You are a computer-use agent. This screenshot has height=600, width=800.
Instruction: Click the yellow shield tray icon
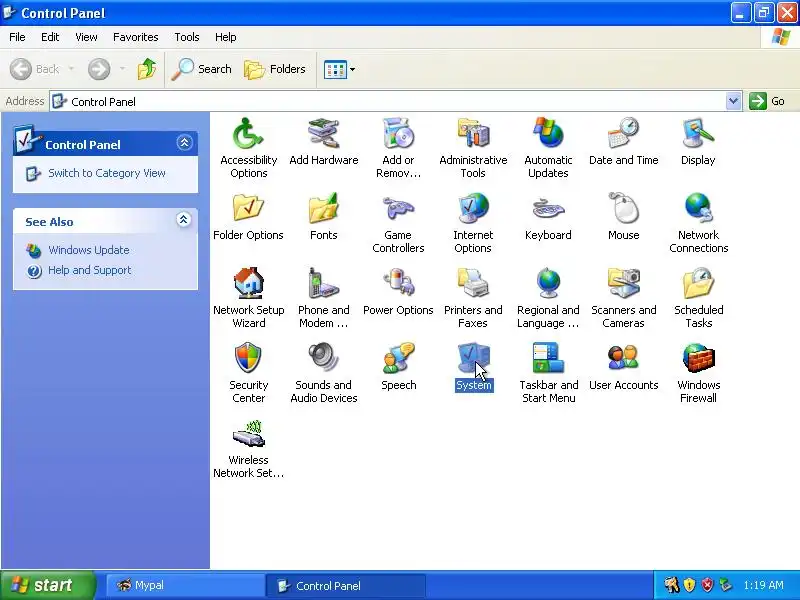point(689,585)
